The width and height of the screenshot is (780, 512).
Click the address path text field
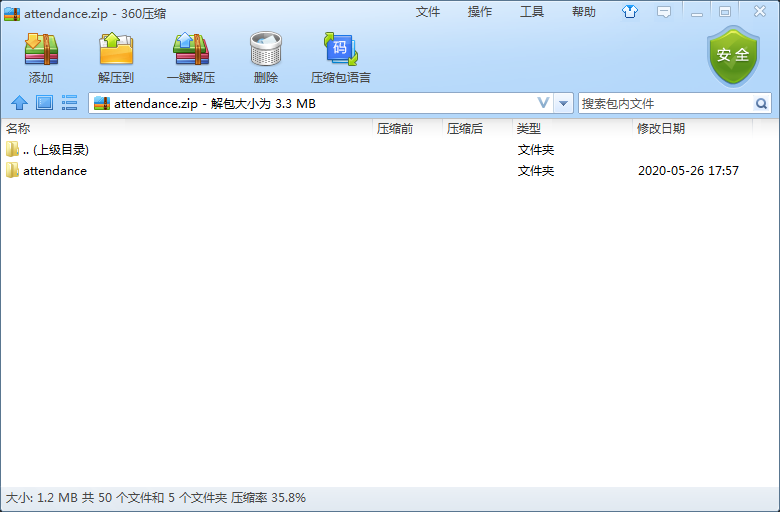[323, 103]
